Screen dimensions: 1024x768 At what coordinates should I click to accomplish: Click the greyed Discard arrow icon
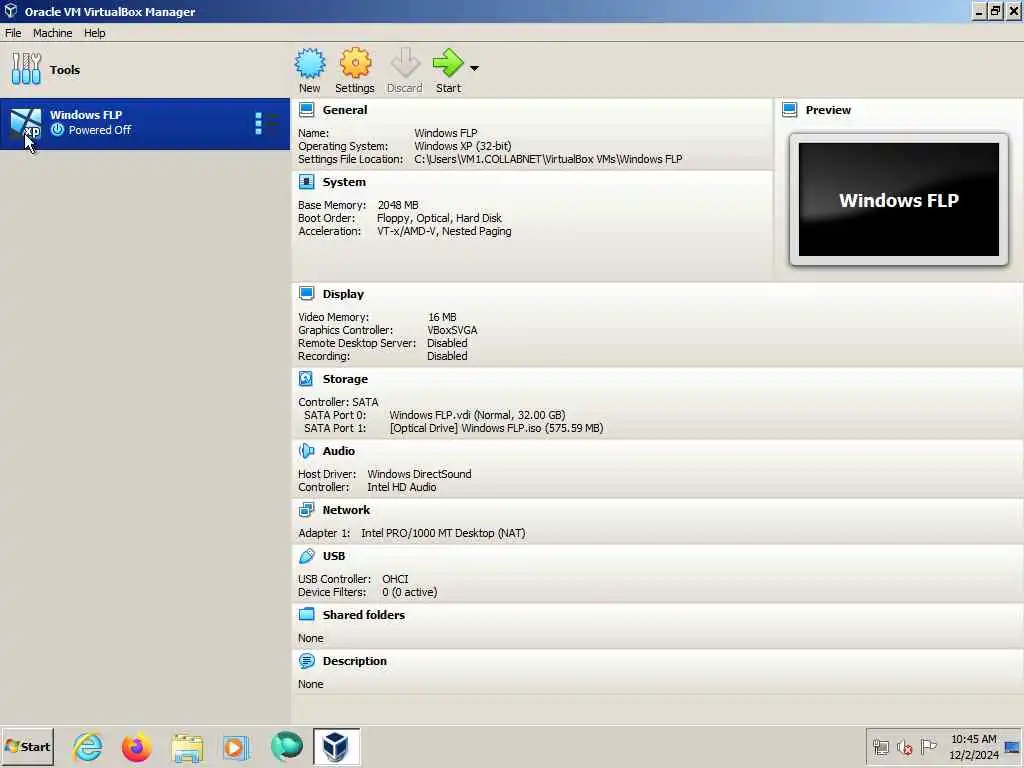tap(405, 63)
